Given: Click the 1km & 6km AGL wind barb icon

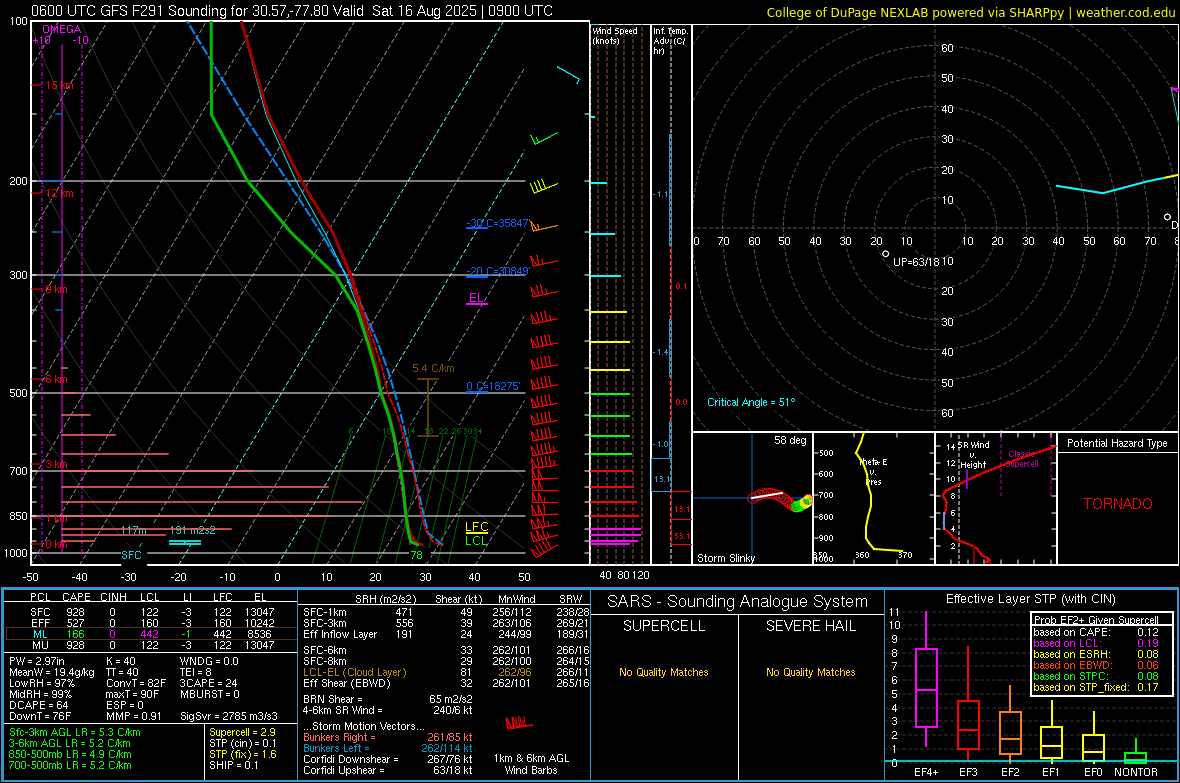Looking at the screenshot, I should (x=519, y=724).
